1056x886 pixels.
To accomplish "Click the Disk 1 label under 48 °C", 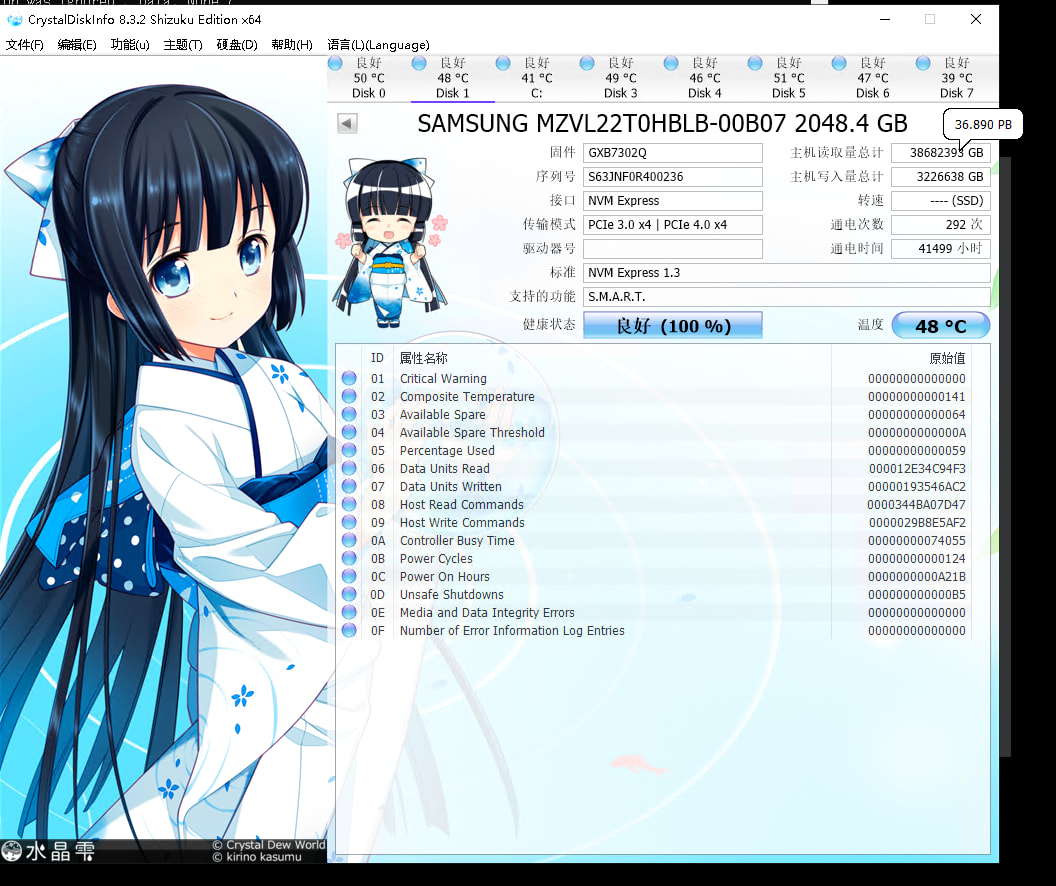I will click(x=453, y=93).
